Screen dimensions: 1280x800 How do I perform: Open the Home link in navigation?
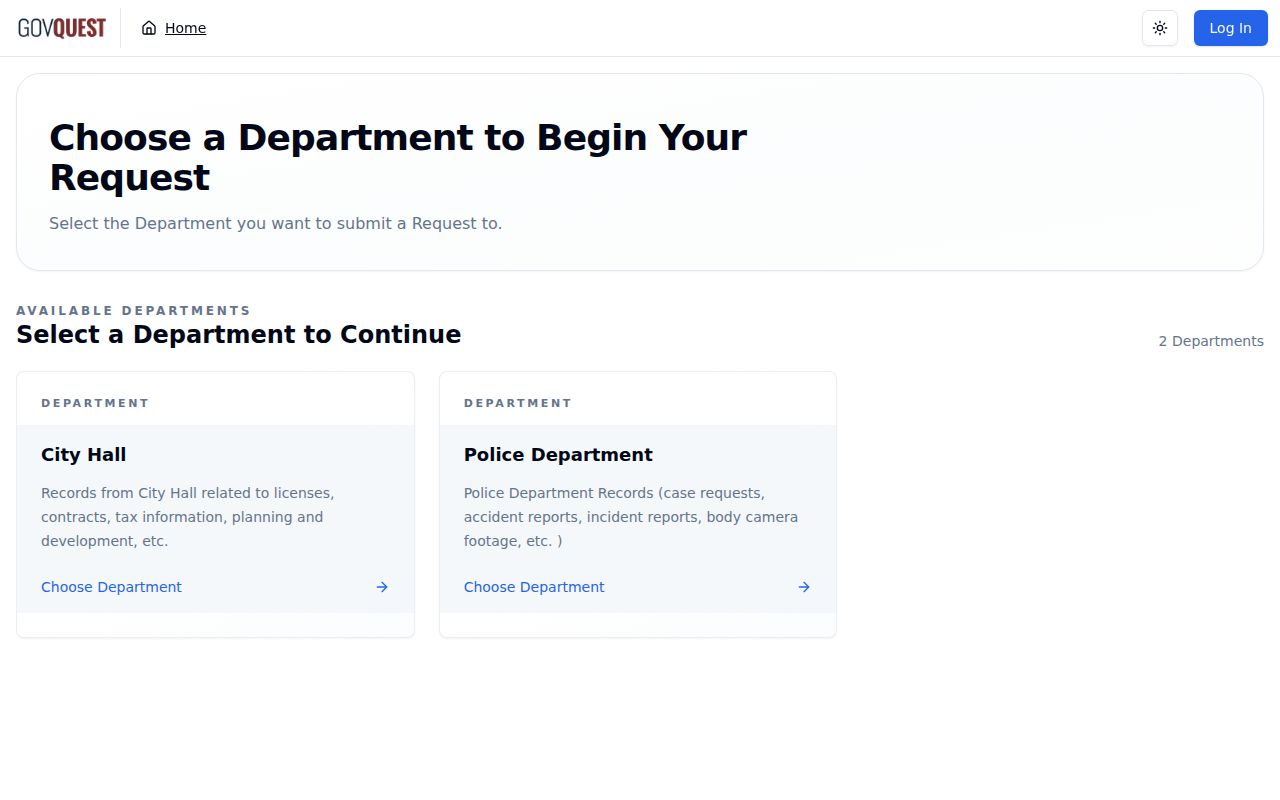click(x=185, y=28)
